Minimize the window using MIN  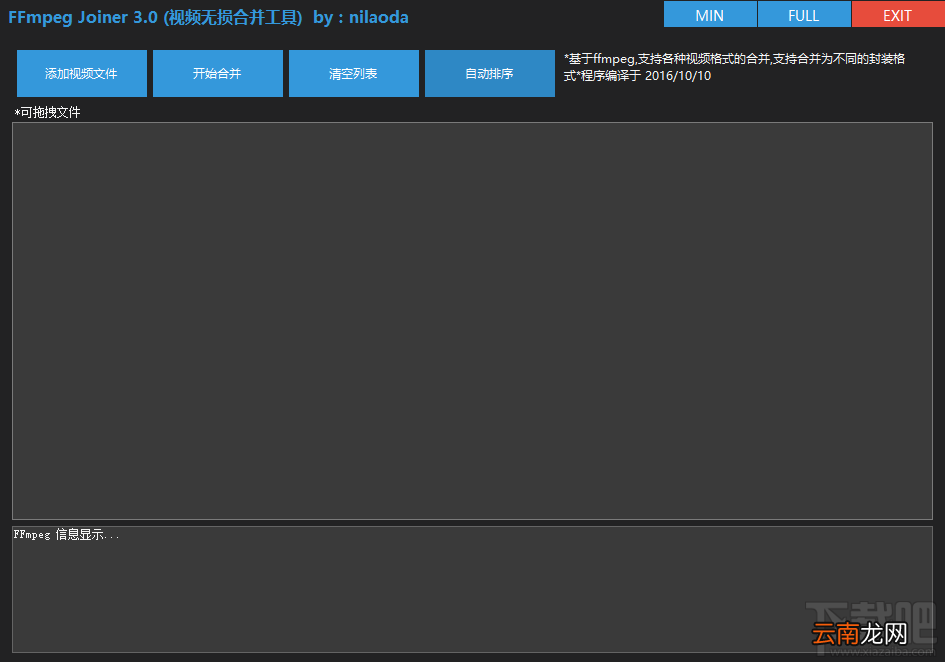point(710,14)
